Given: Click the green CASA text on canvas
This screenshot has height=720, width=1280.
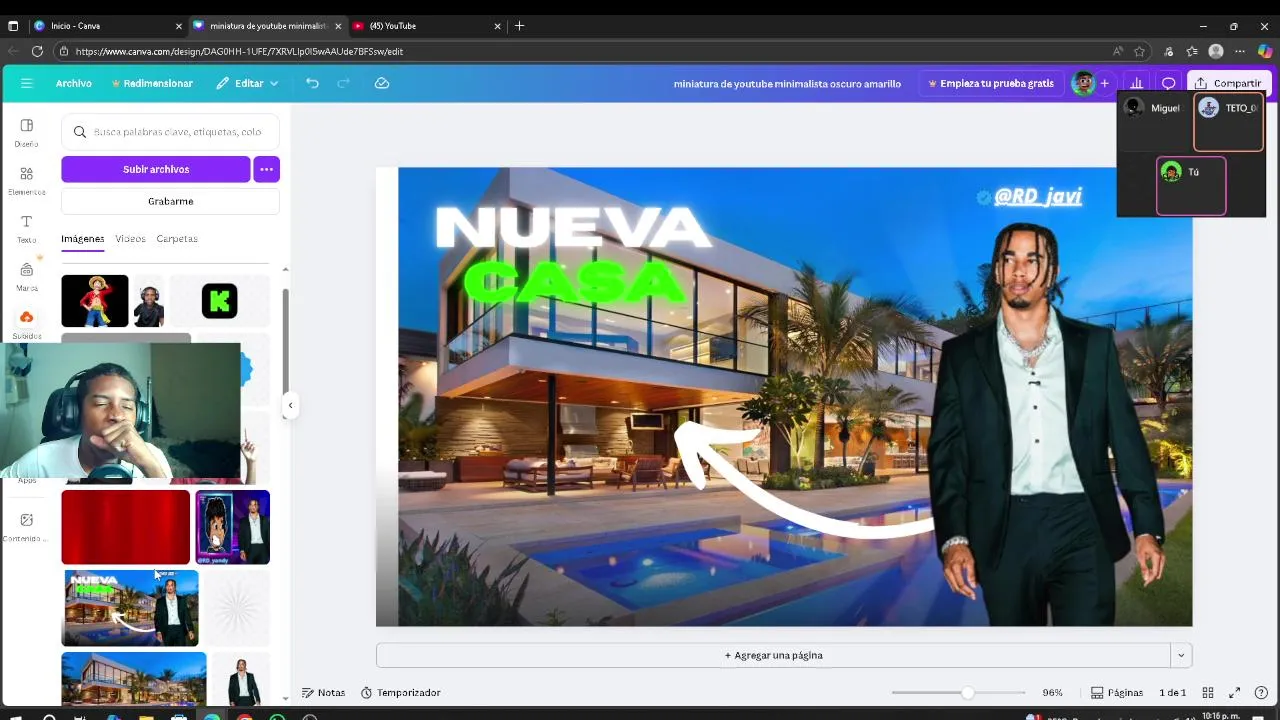Looking at the screenshot, I should [x=573, y=281].
